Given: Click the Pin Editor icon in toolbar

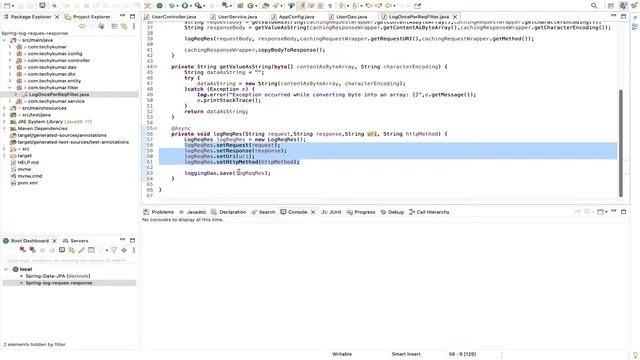Looking at the screenshot, I should pos(418,6).
